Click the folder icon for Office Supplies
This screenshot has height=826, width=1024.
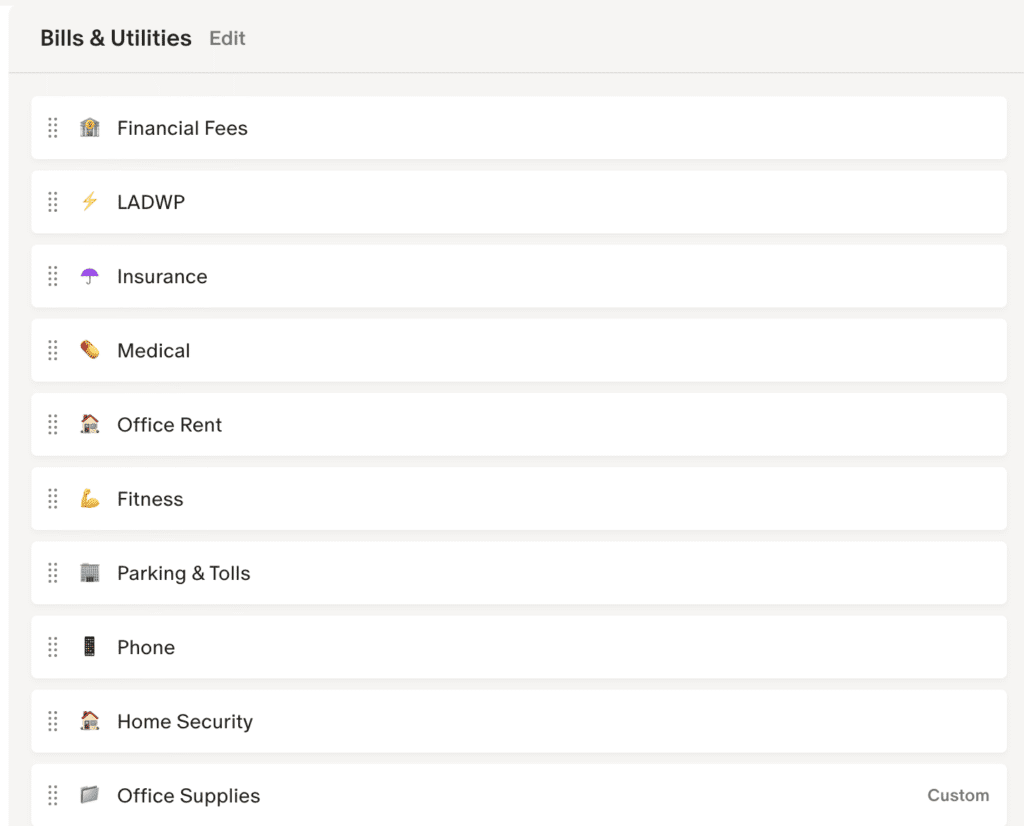90,795
